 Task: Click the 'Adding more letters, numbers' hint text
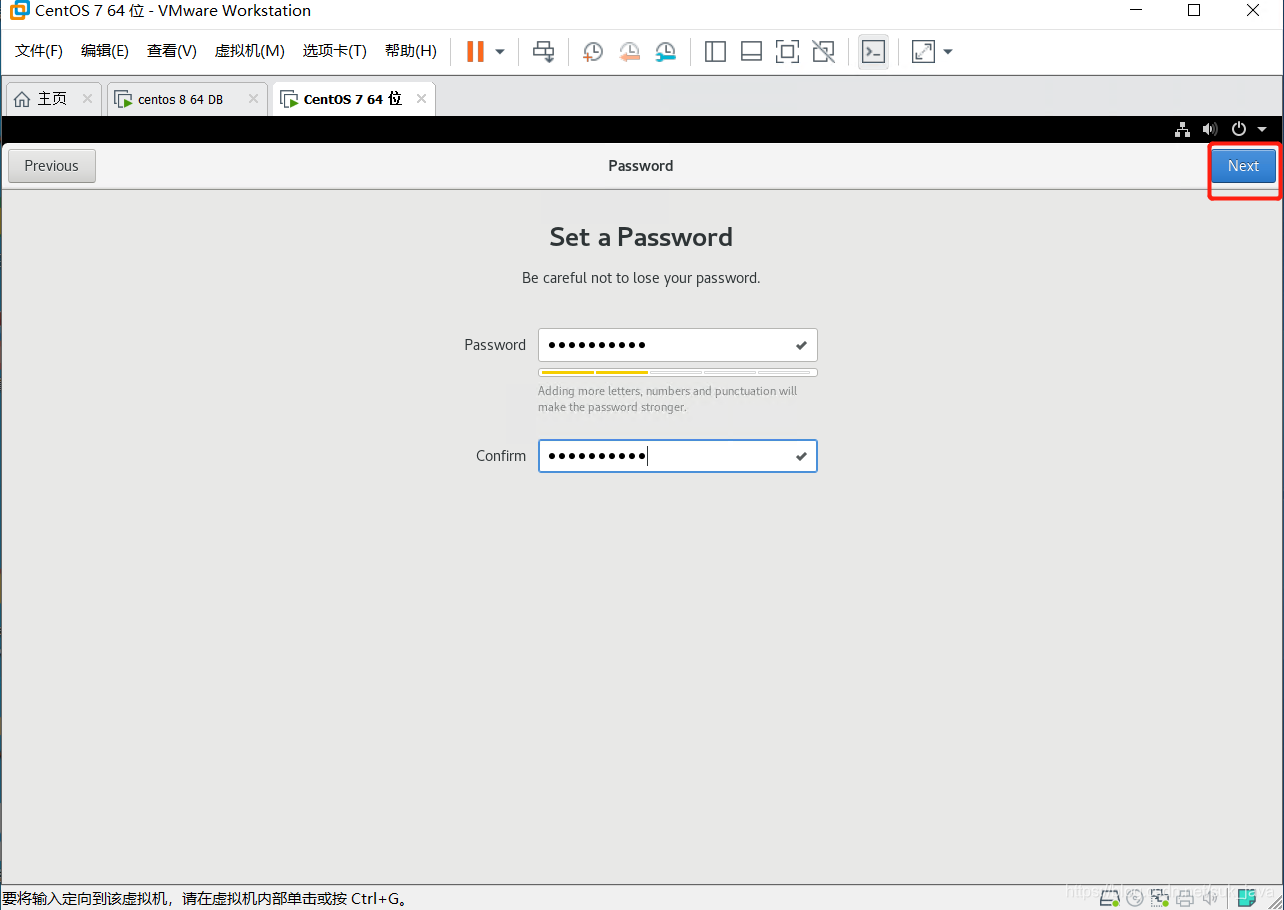coord(667,399)
